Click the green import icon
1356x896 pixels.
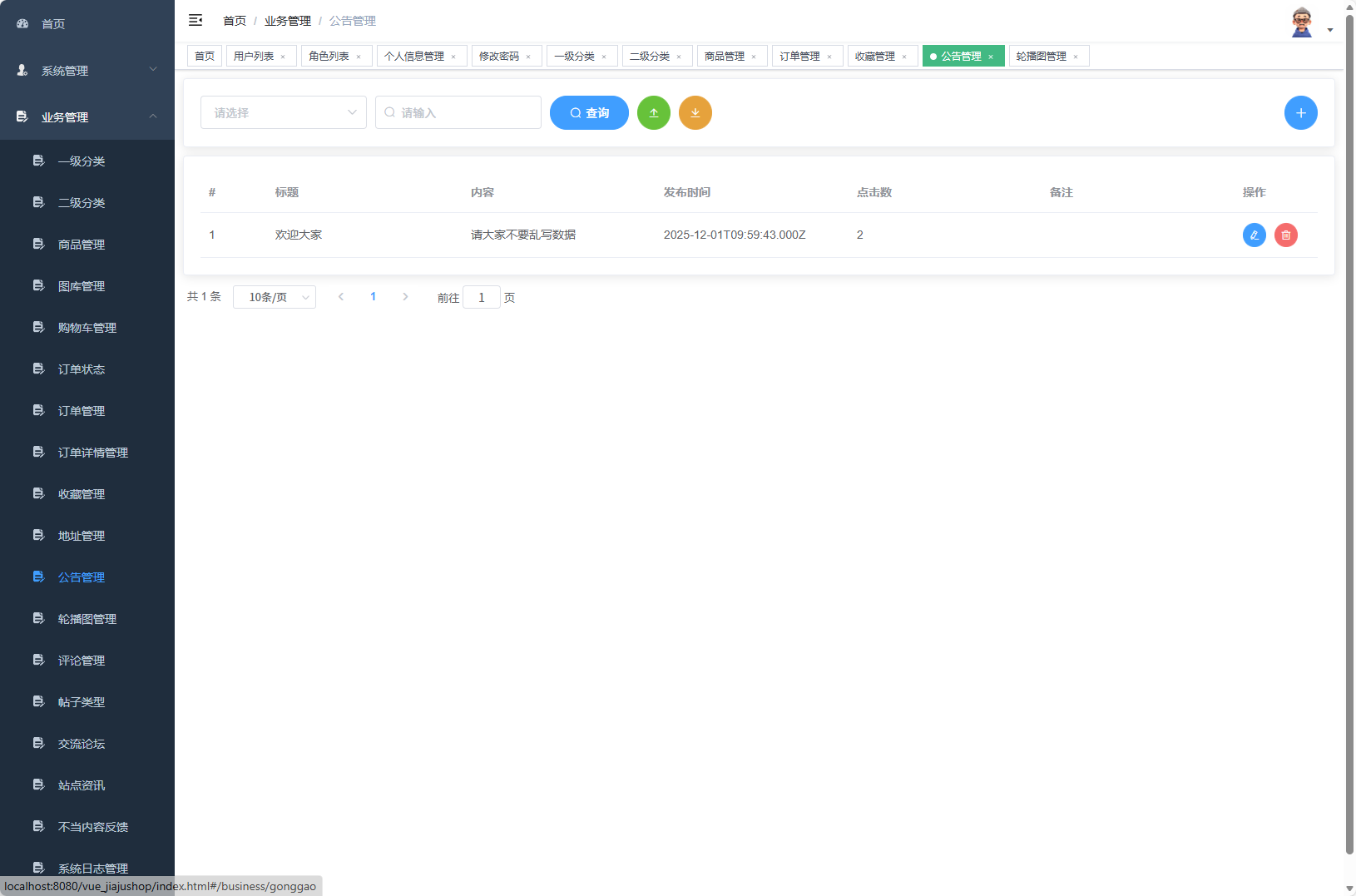click(654, 112)
